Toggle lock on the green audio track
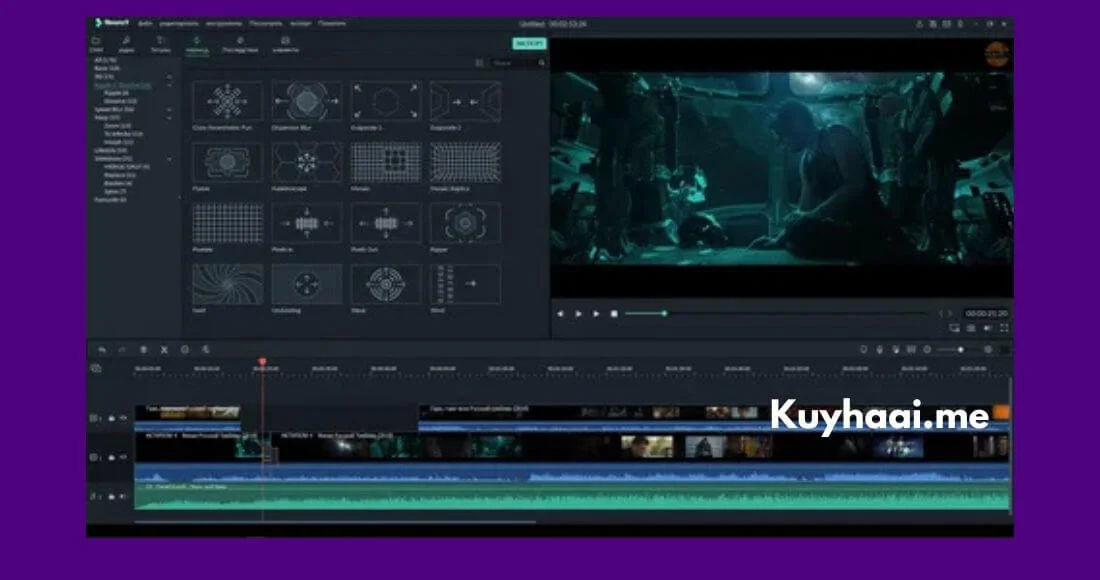 pos(112,497)
